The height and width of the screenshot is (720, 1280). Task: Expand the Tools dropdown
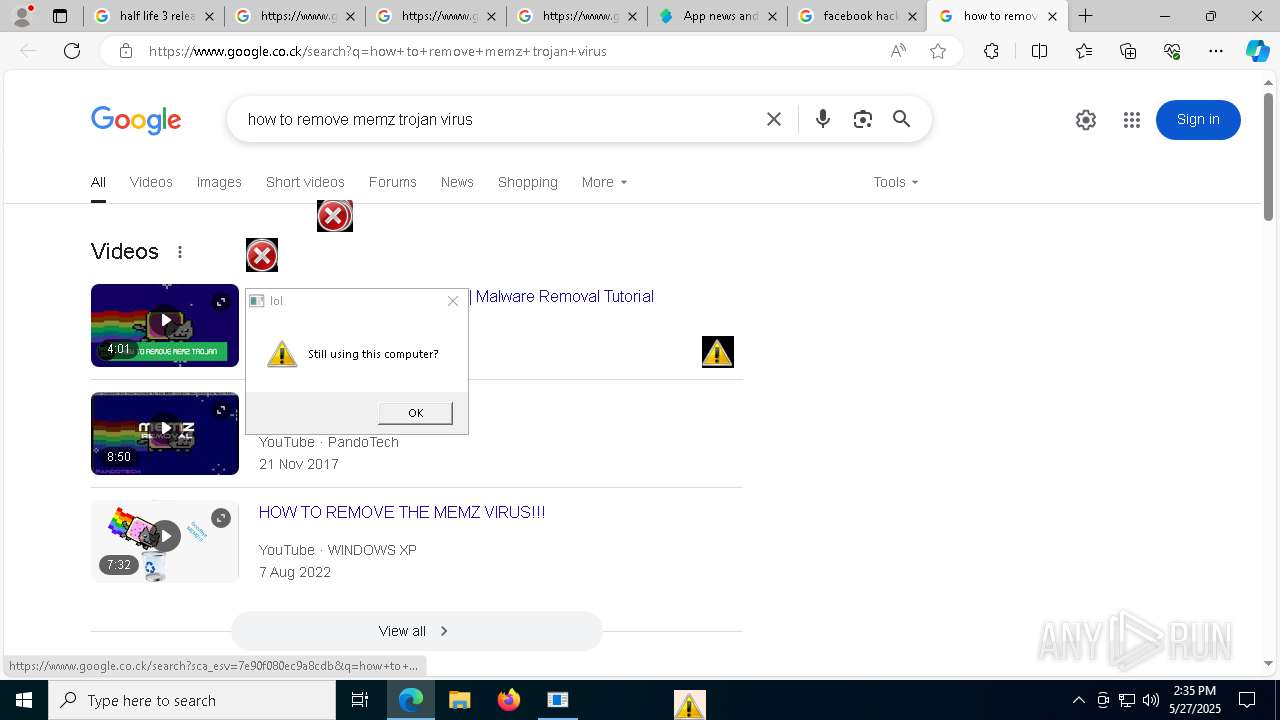[895, 182]
